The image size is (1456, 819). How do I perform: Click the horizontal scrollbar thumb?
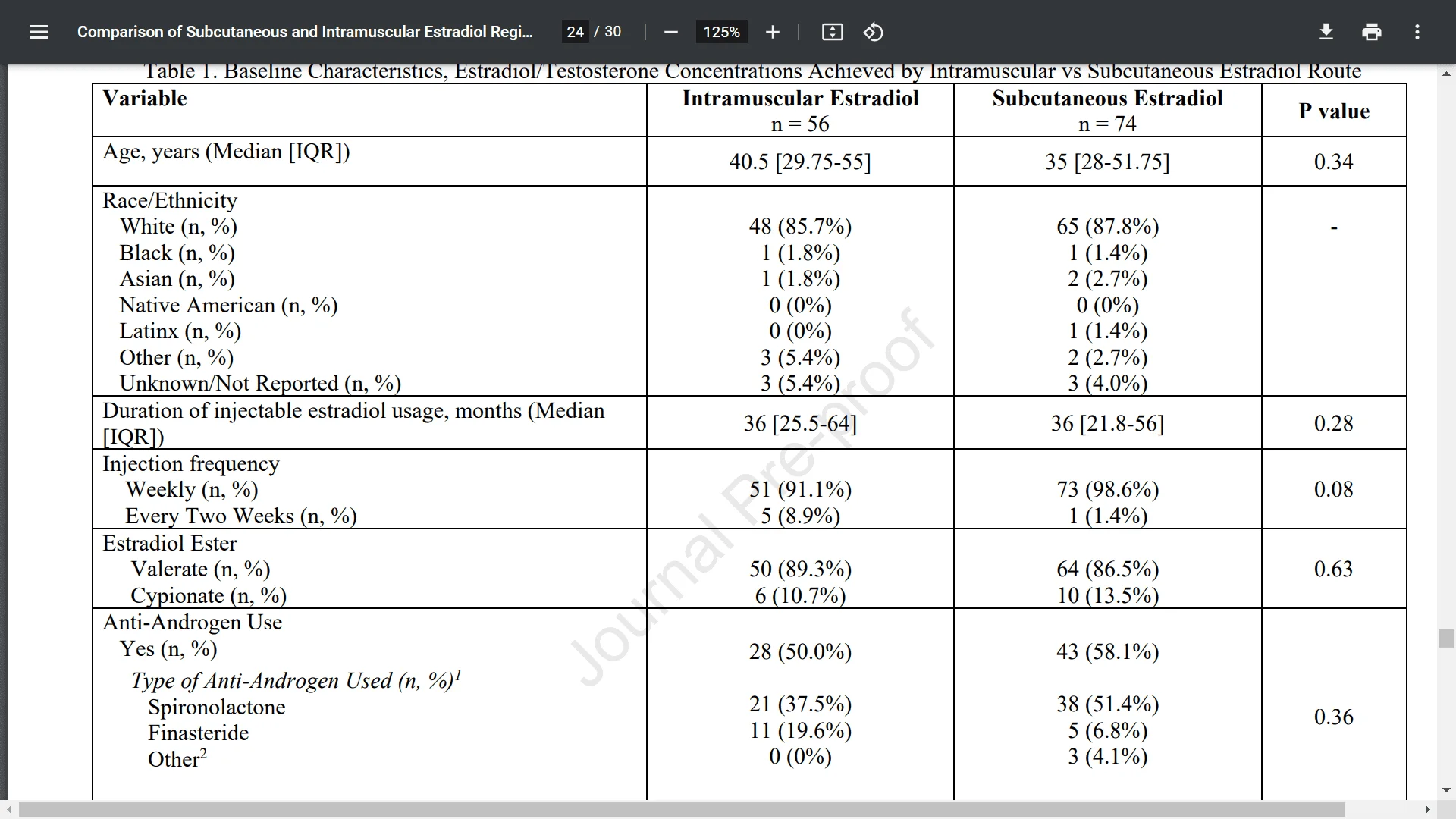pos(682,810)
